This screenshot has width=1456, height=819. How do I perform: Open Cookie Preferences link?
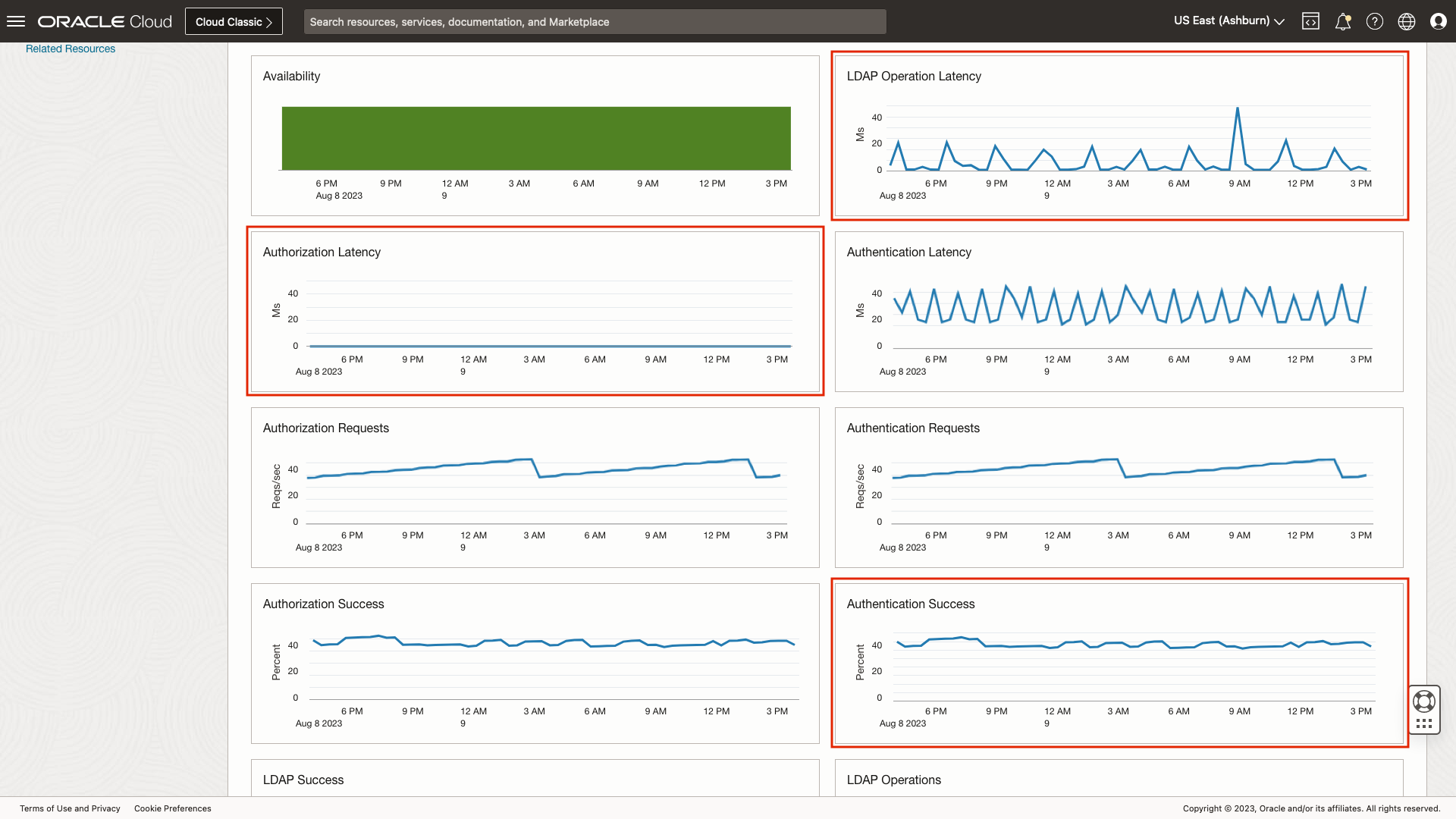pos(173,808)
